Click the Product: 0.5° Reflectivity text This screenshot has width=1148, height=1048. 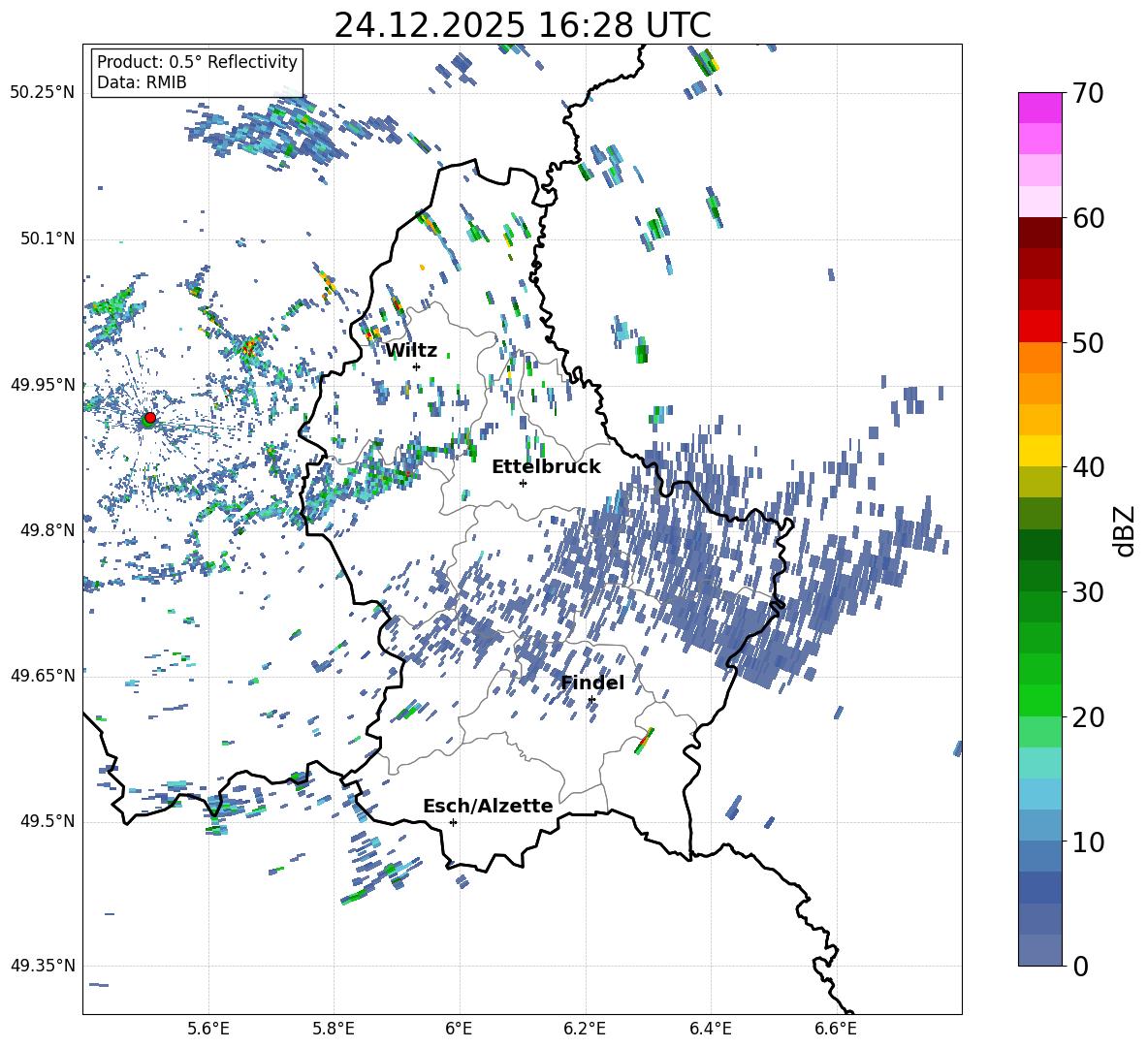[197, 62]
